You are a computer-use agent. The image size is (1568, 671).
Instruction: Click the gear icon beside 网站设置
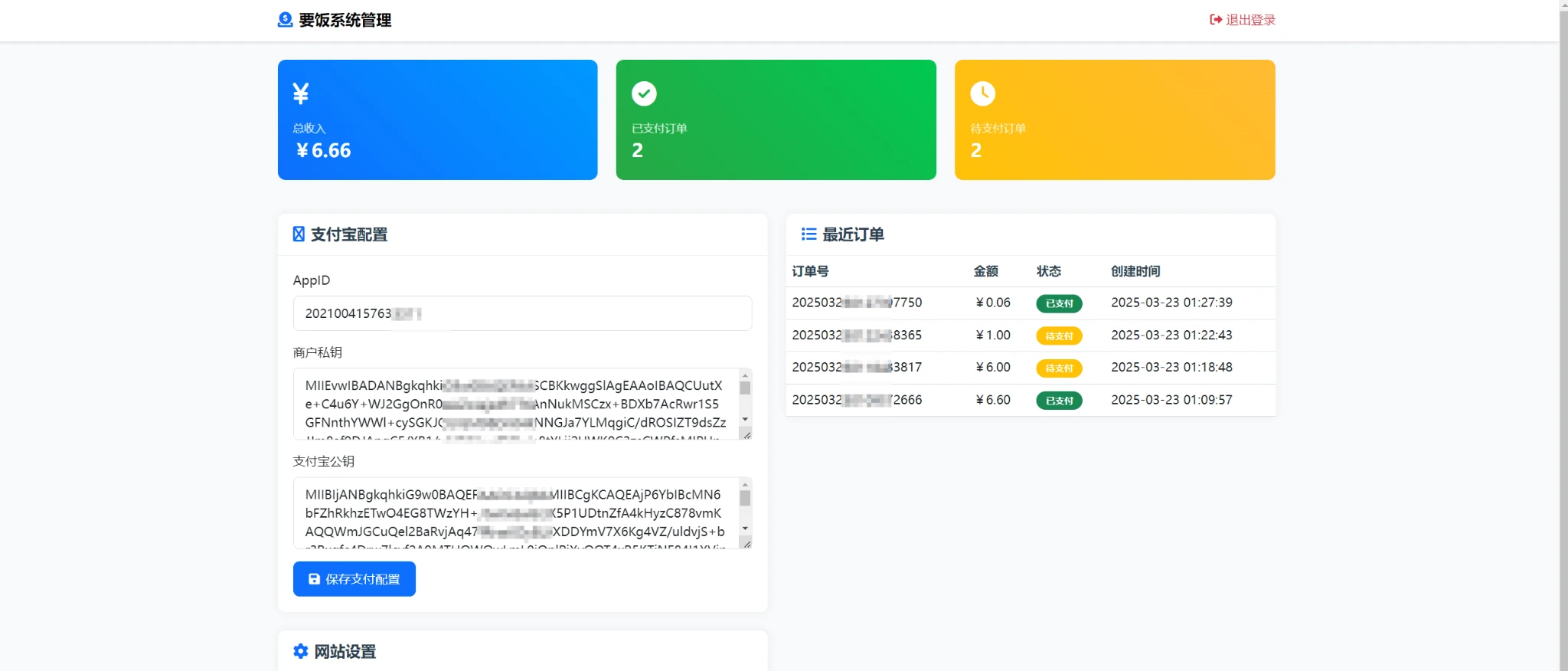(x=301, y=651)
